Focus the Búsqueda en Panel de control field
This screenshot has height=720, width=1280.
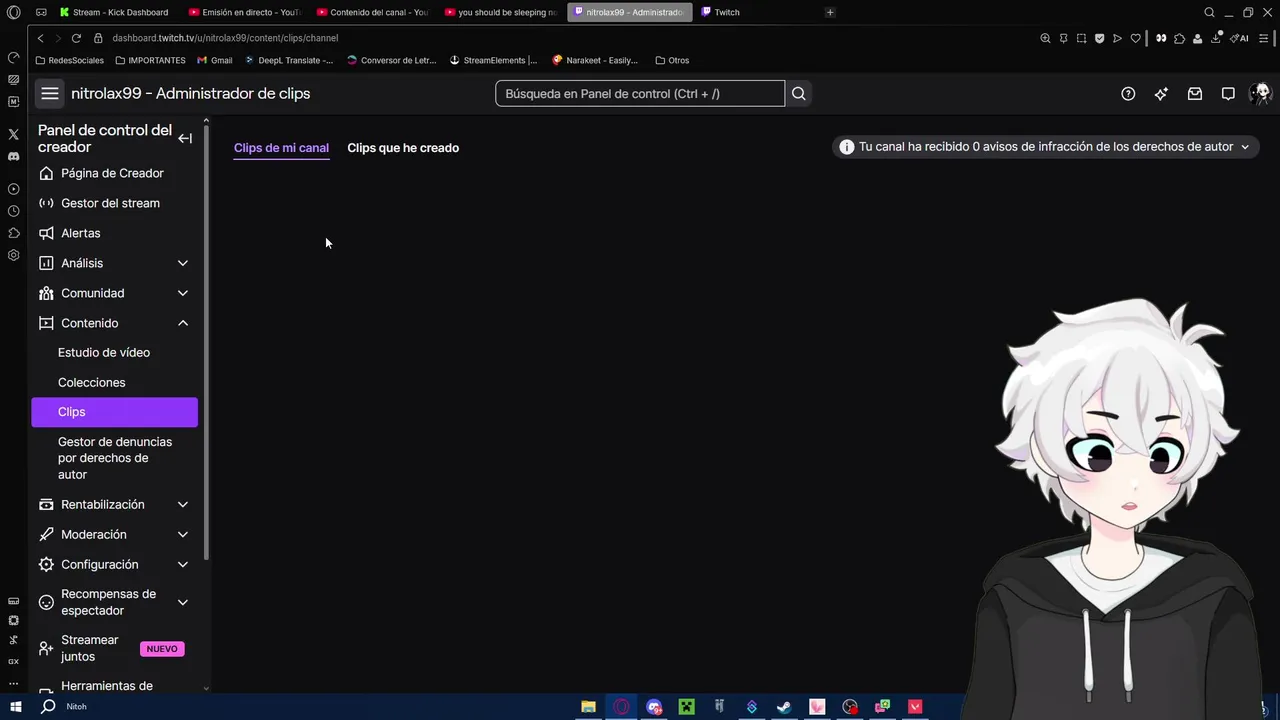[x=640, y=94]
